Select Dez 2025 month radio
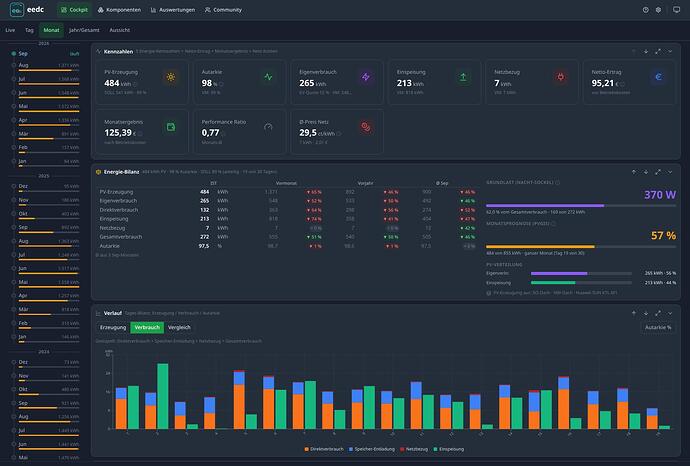690x466 pixels. tap(14, 186)
